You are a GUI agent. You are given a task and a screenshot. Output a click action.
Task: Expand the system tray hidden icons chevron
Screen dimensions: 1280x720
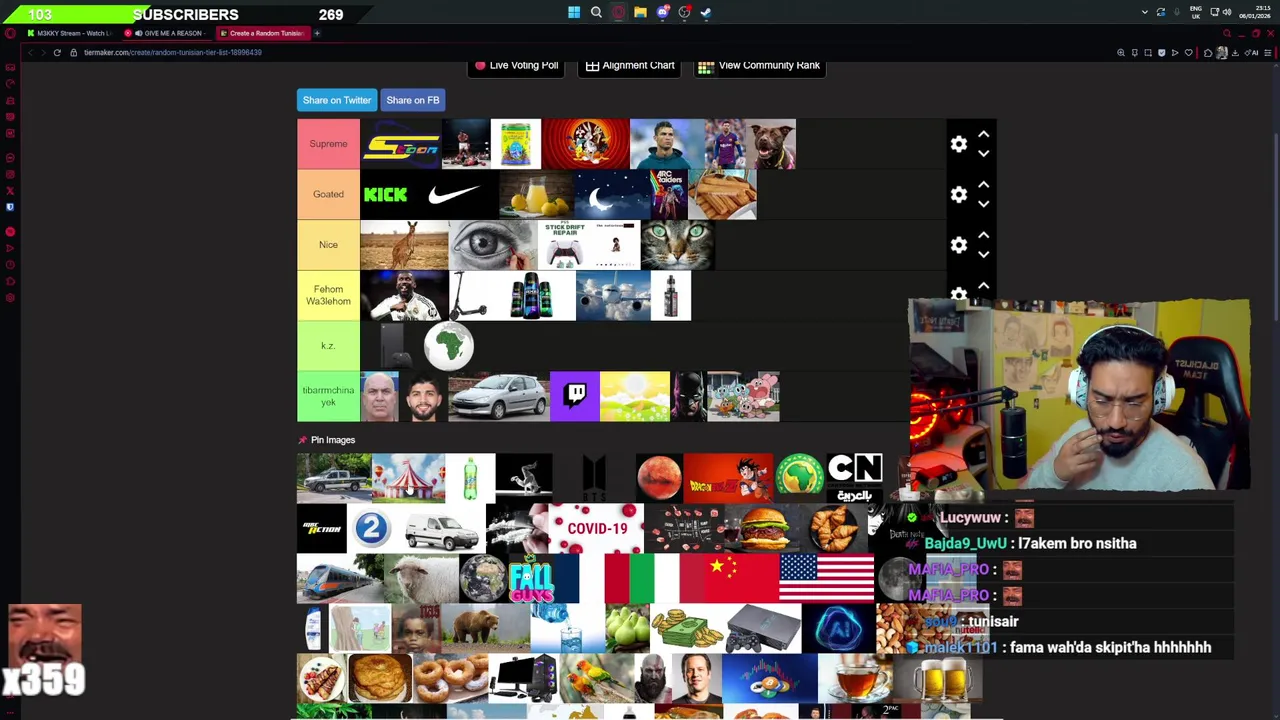pyautogui.click(x=1144, y=12)
